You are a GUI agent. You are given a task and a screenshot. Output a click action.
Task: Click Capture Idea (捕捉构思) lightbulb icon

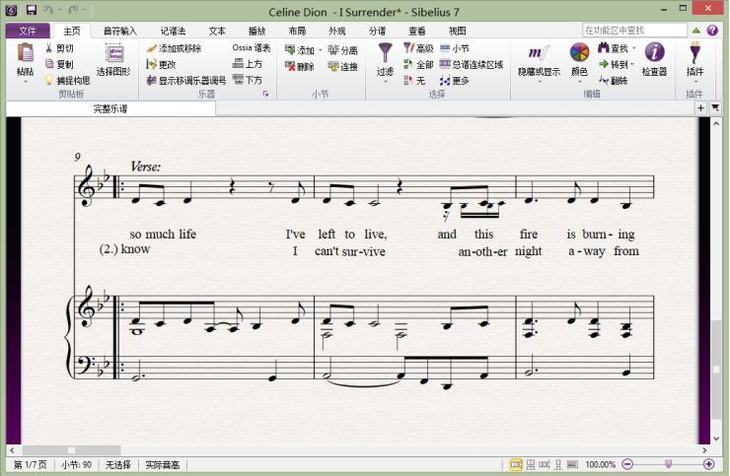[49, 80]
